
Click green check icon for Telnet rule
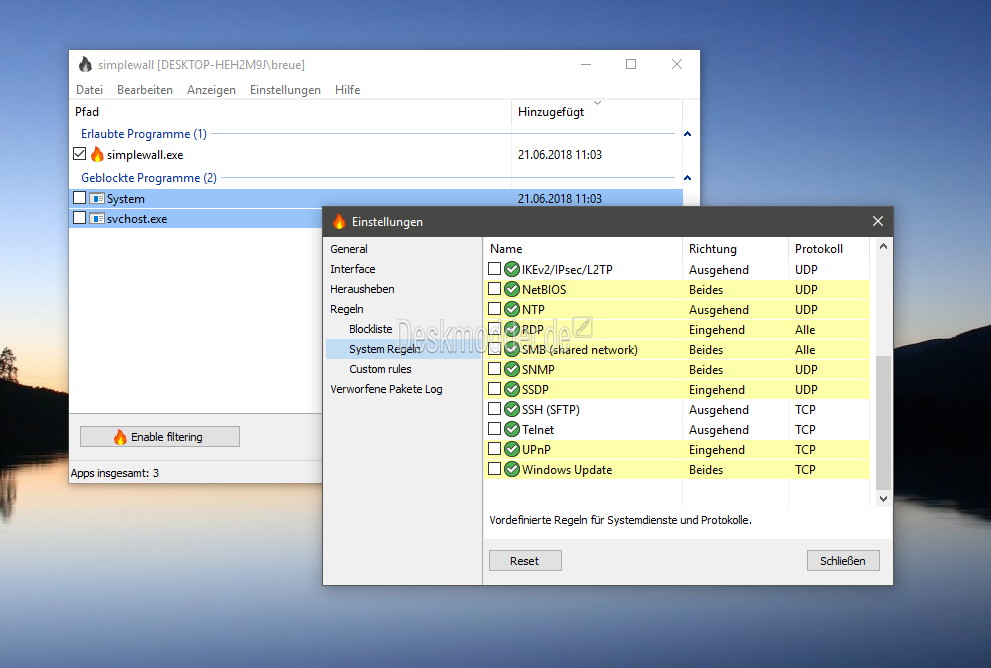click(512, 430)
